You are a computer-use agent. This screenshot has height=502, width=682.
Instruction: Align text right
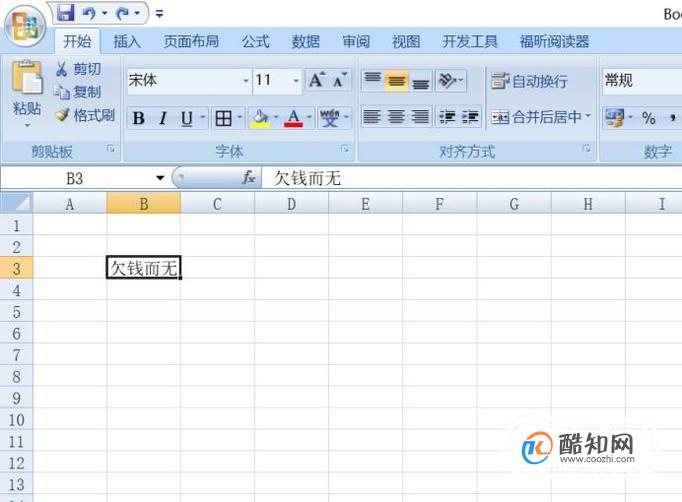pos(420,117)
